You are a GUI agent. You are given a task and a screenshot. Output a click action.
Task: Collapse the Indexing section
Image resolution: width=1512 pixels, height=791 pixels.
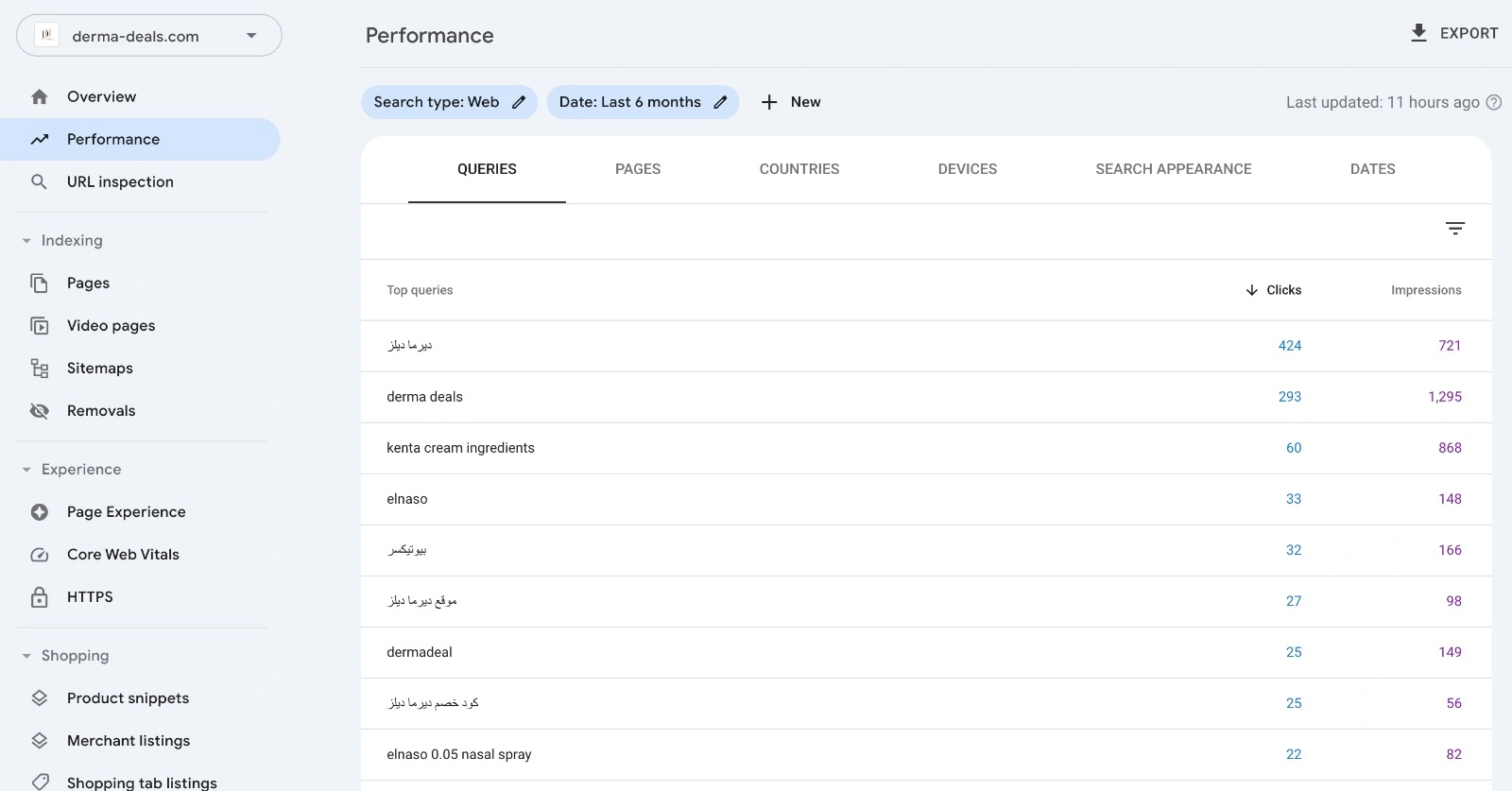tap(26, 240)
